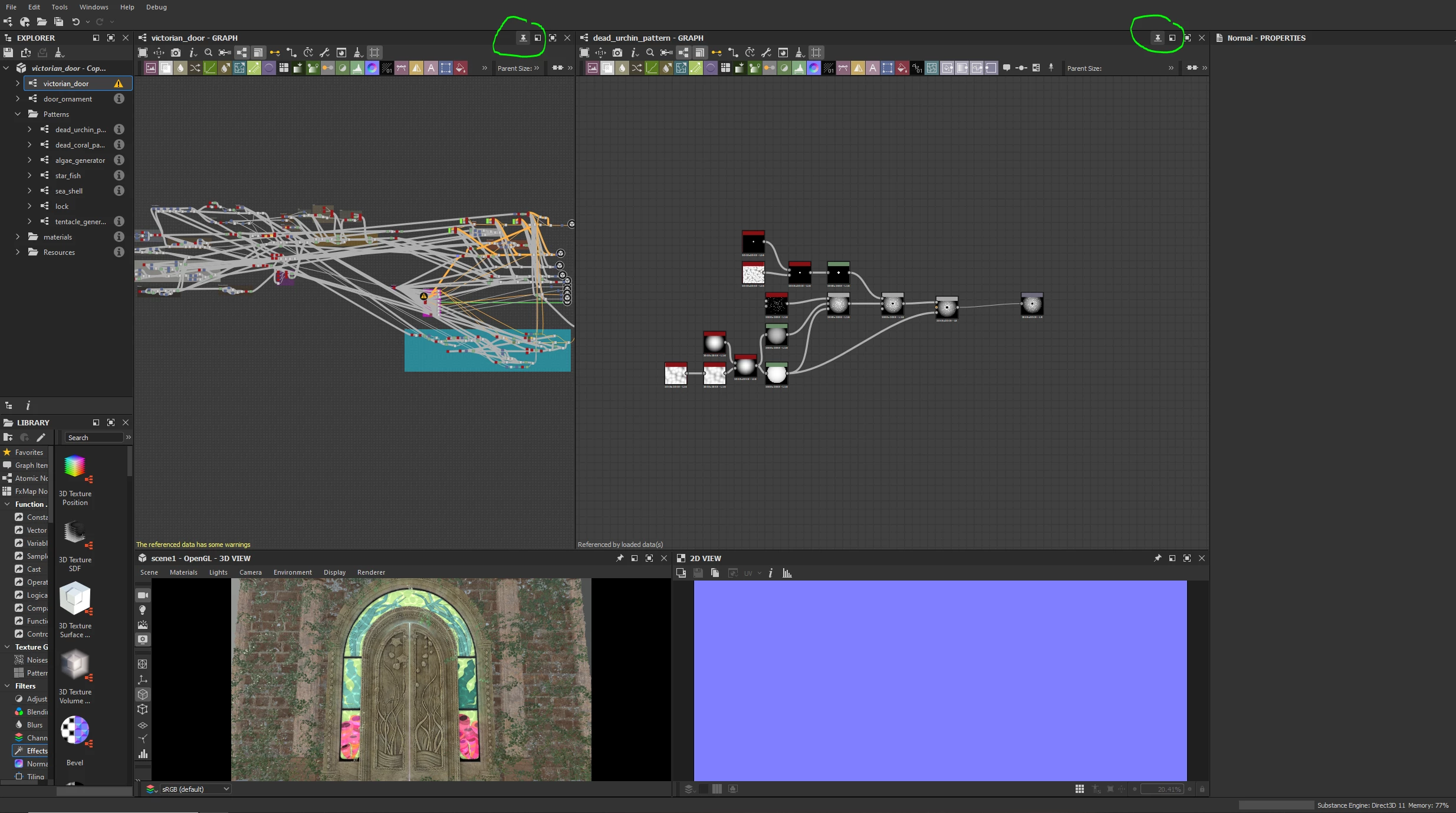Pin the victorian_door graph panel
1456x813 pixels.
click(523, 38)
